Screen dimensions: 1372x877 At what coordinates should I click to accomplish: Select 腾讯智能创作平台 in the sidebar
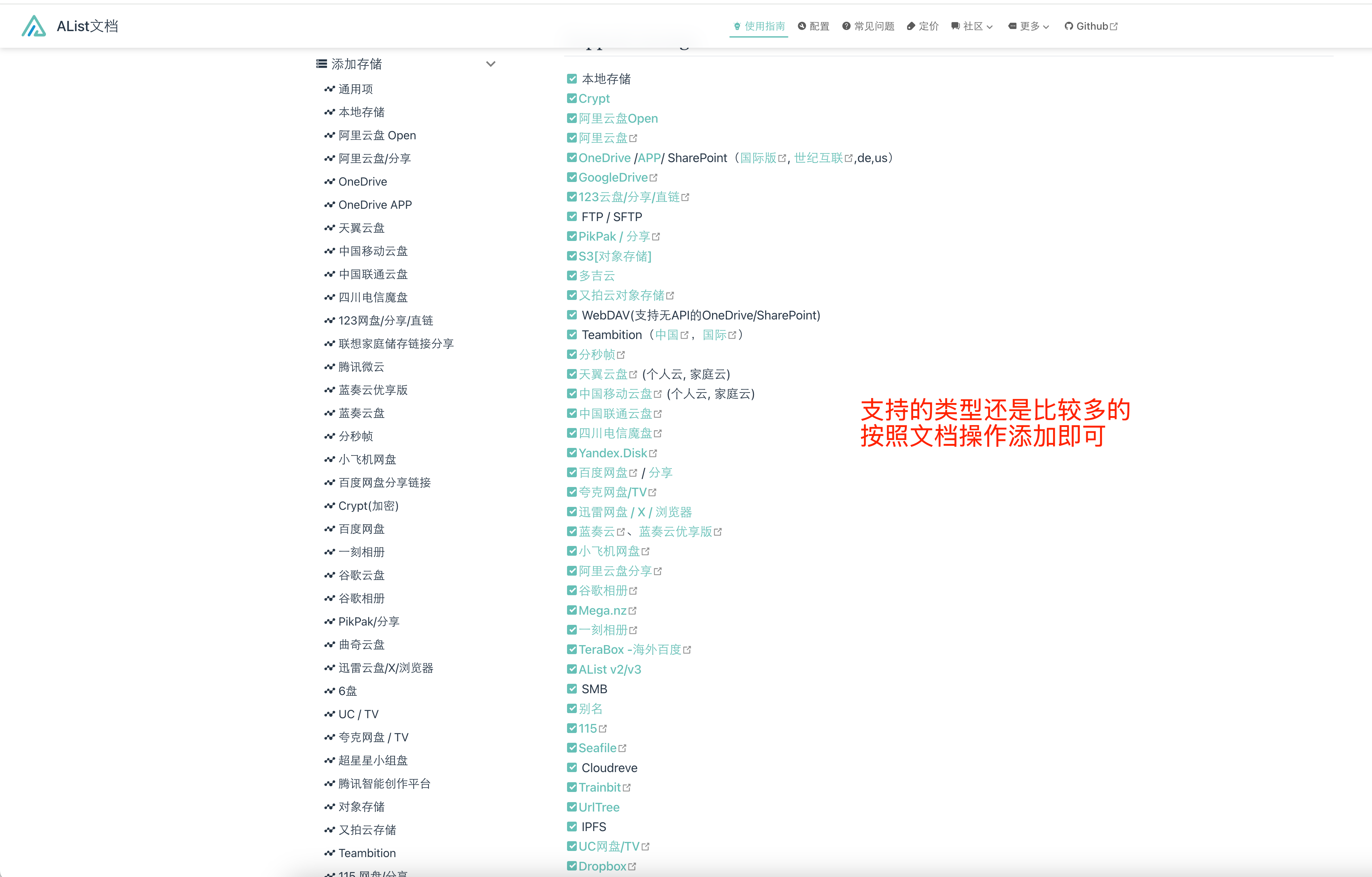pos(384,784)
